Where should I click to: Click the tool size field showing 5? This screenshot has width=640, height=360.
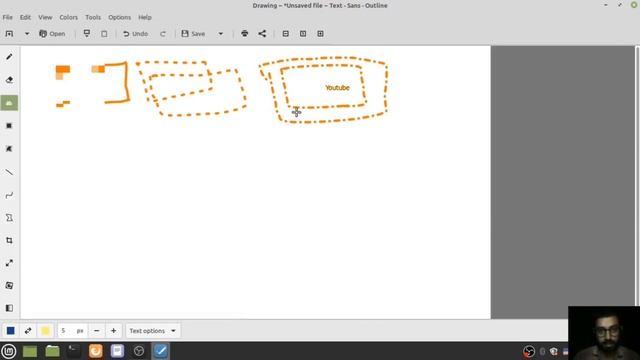coord(72,331)
